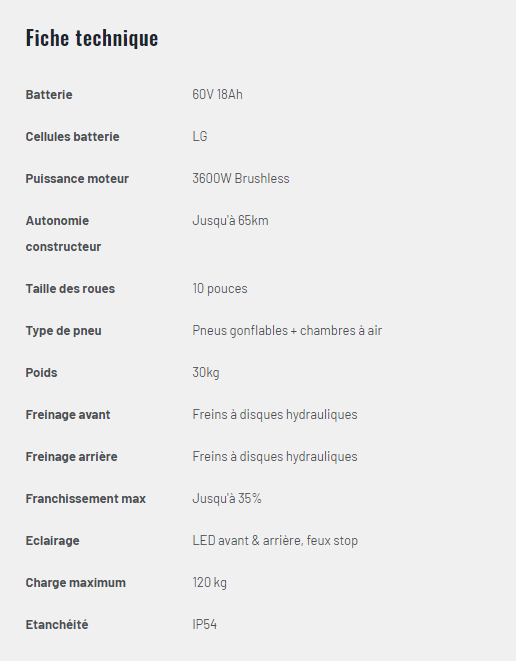Click the 120 kg charge value
Image resolution: width=516 pixels, height=661 pixels.
click(x=210, y=583)
